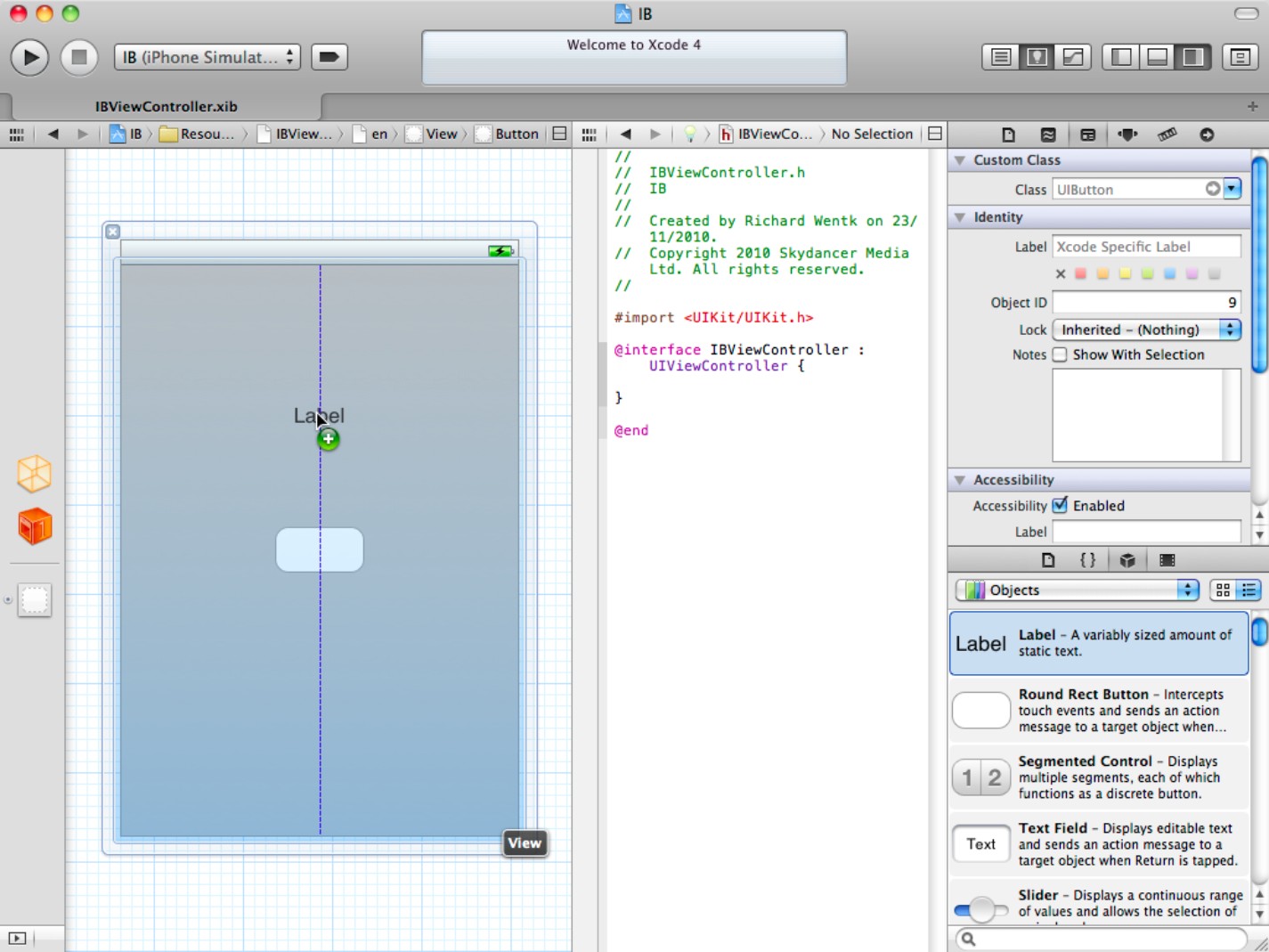Collapse the Accessibility section
The image size is (1269, 952).
coord(960,480)
